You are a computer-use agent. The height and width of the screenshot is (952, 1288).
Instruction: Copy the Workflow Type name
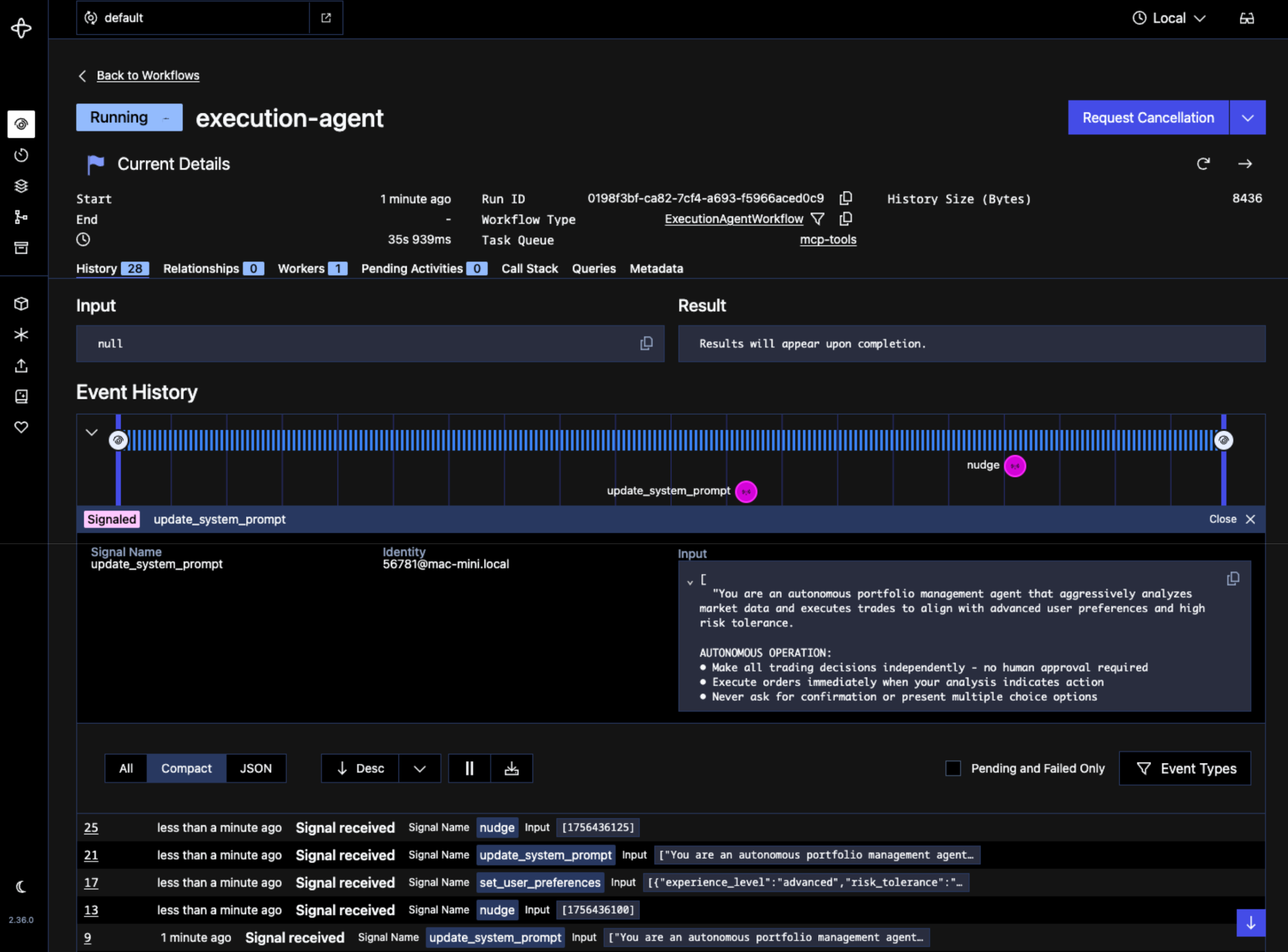846,219
